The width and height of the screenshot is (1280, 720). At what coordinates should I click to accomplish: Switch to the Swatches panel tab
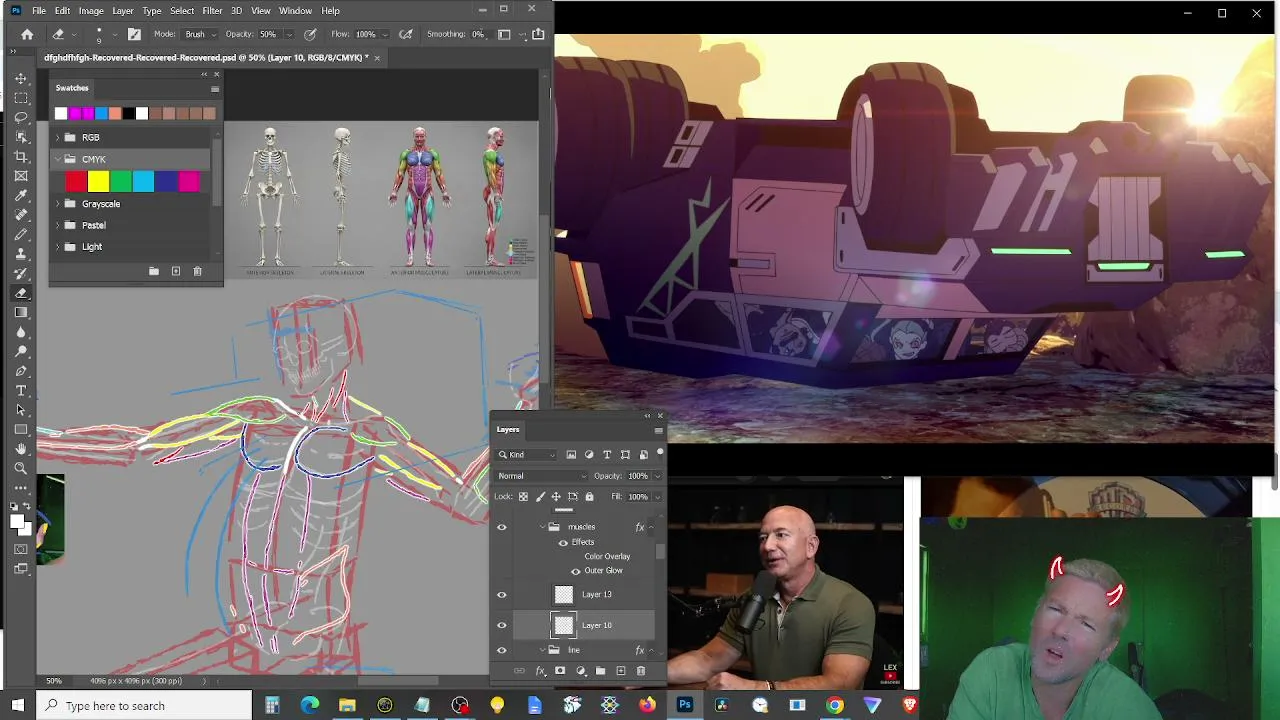[72, 88]
